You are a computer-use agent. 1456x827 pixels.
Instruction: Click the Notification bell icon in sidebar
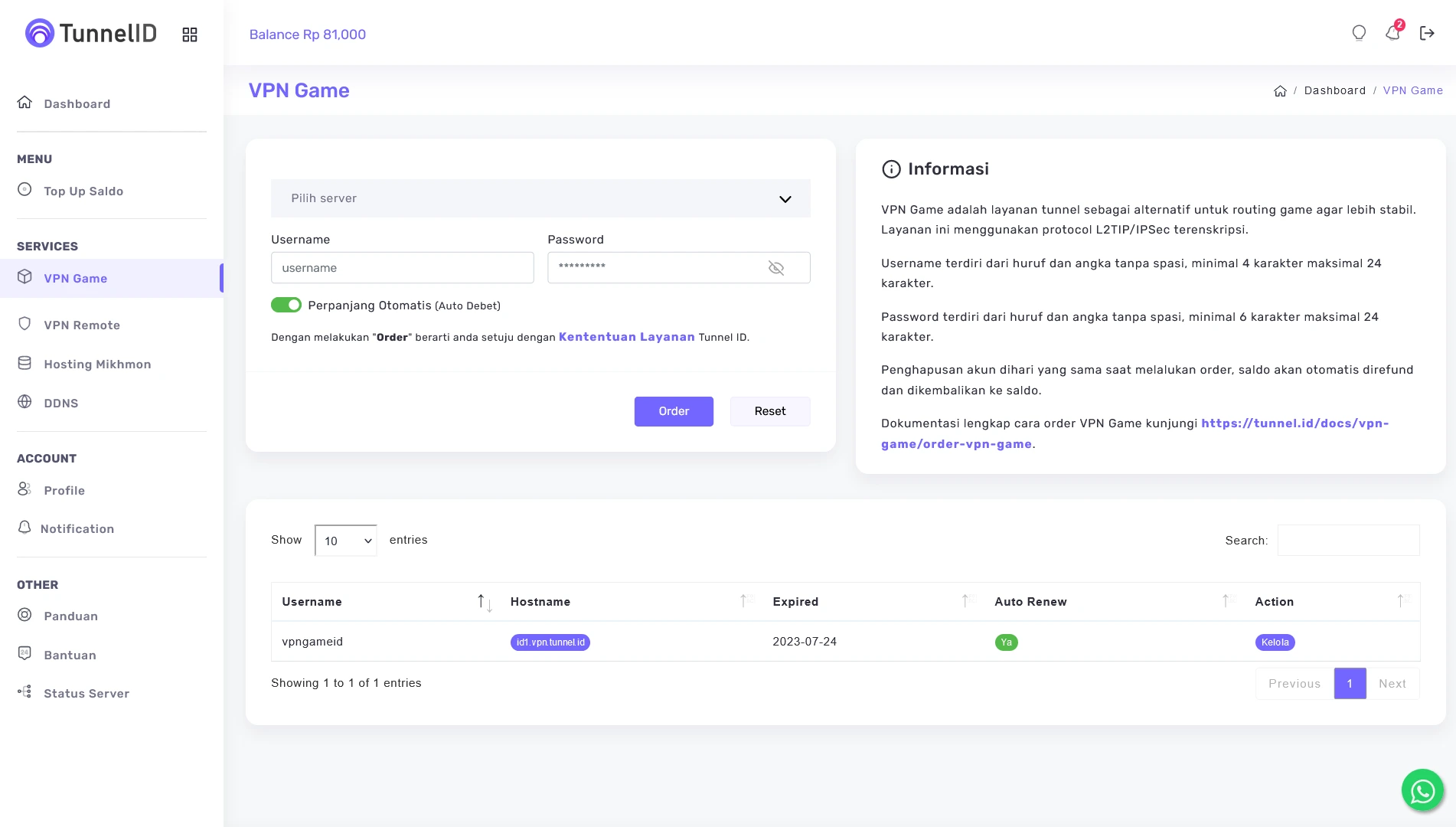pos(24,527)
